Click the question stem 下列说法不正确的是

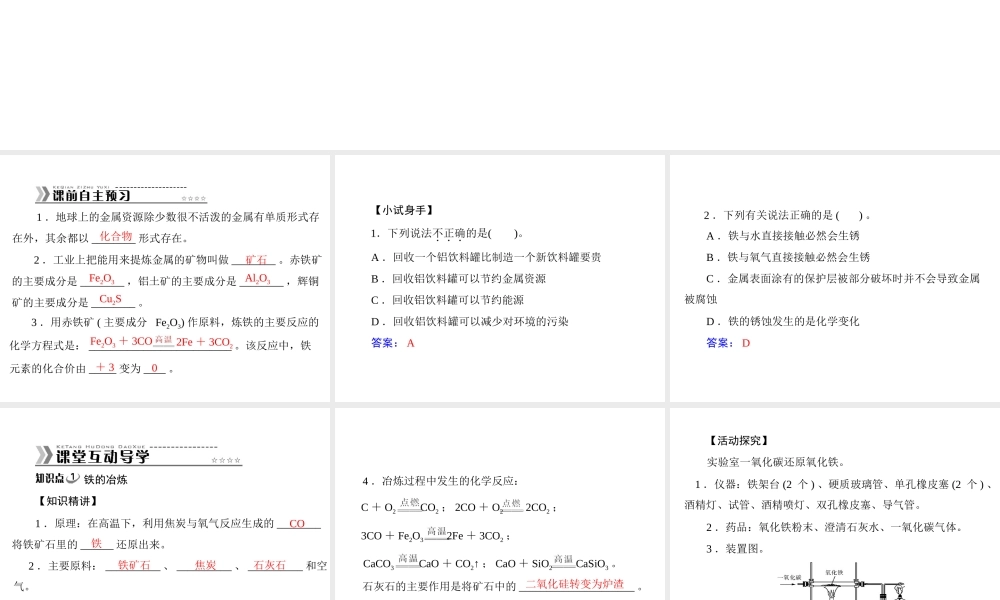click(448, 233)
